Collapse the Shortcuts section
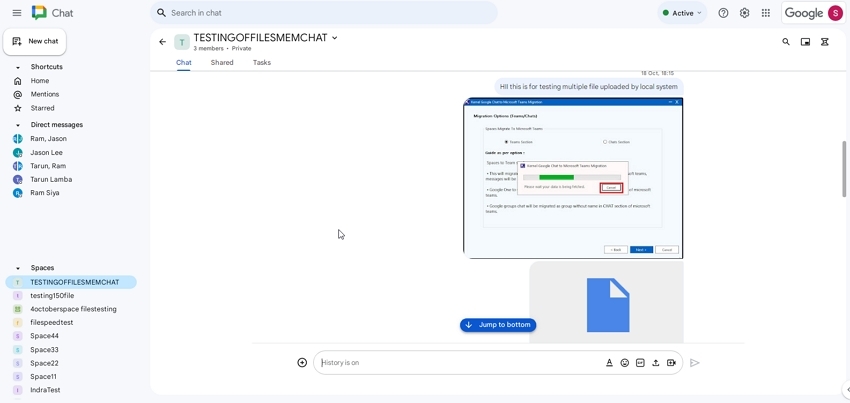The image size is (850, 403). coord(17,67)
